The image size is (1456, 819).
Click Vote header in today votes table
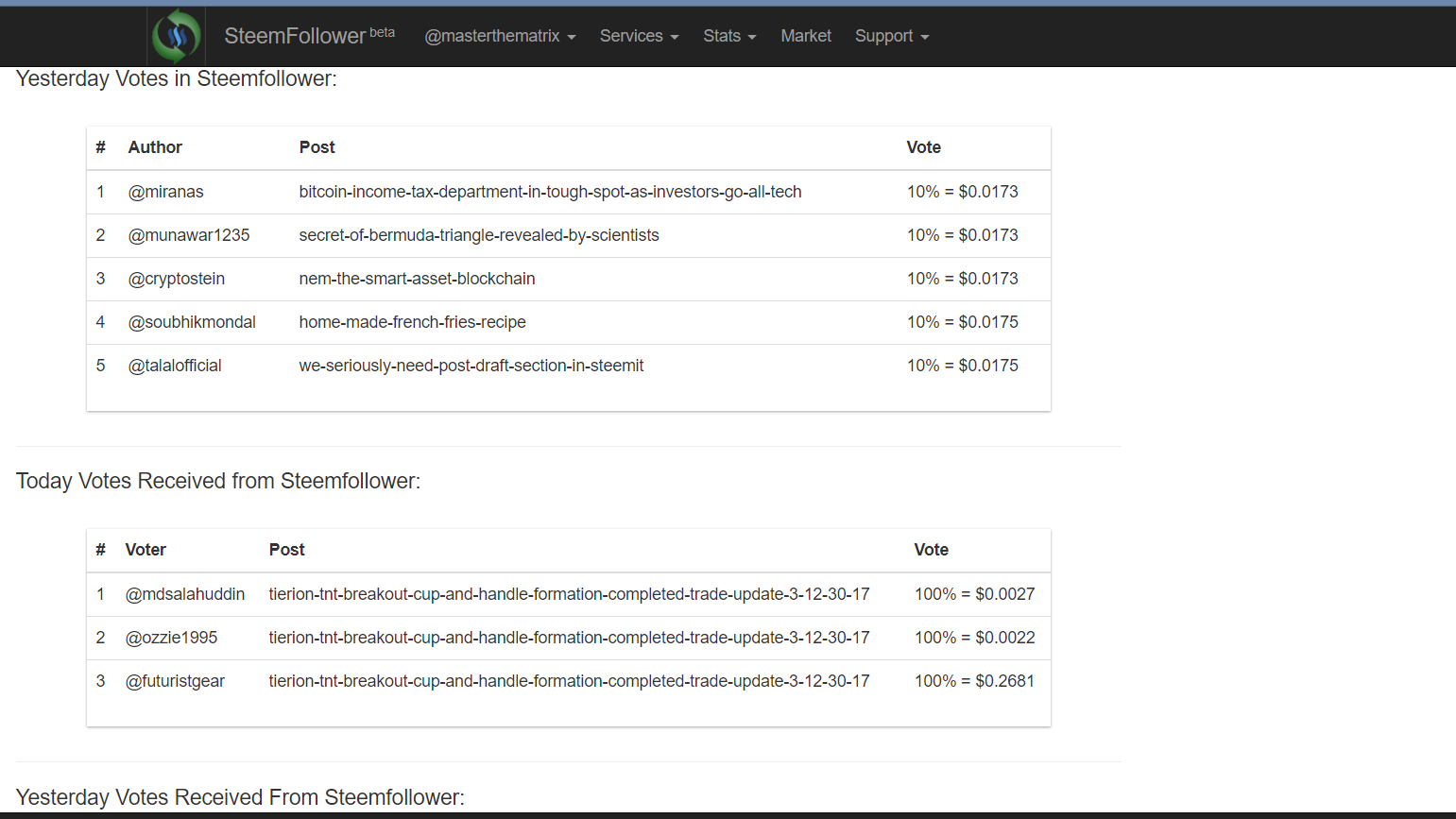click(x=932, y=550)
